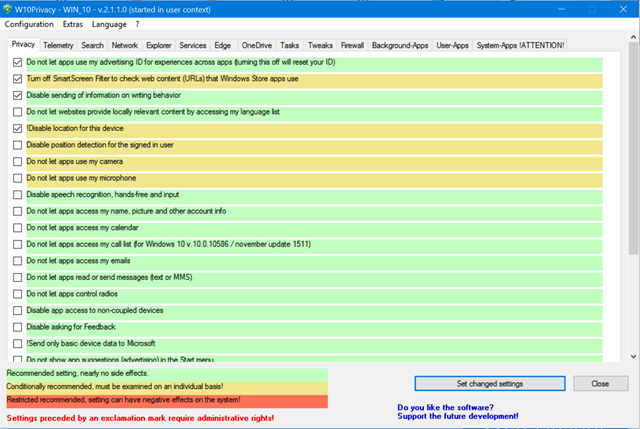Switch to the User-Apps tab
Screen dimensions: 640x429
[452, 45]
